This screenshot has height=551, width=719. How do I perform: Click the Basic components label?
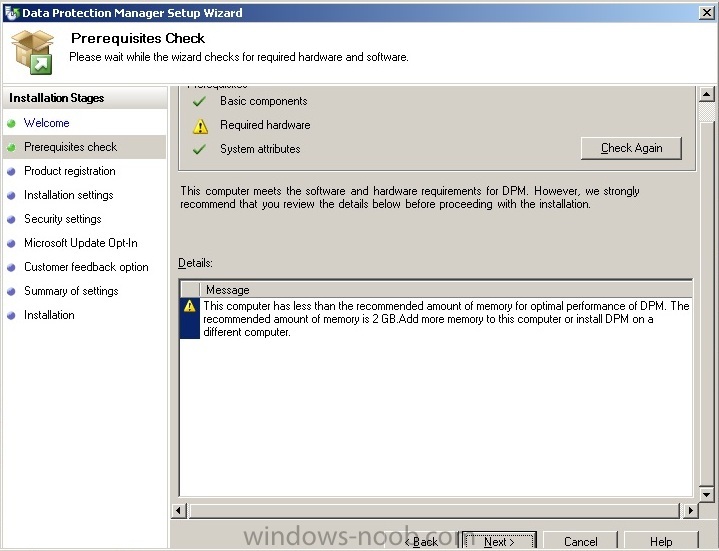pos(264,101)
